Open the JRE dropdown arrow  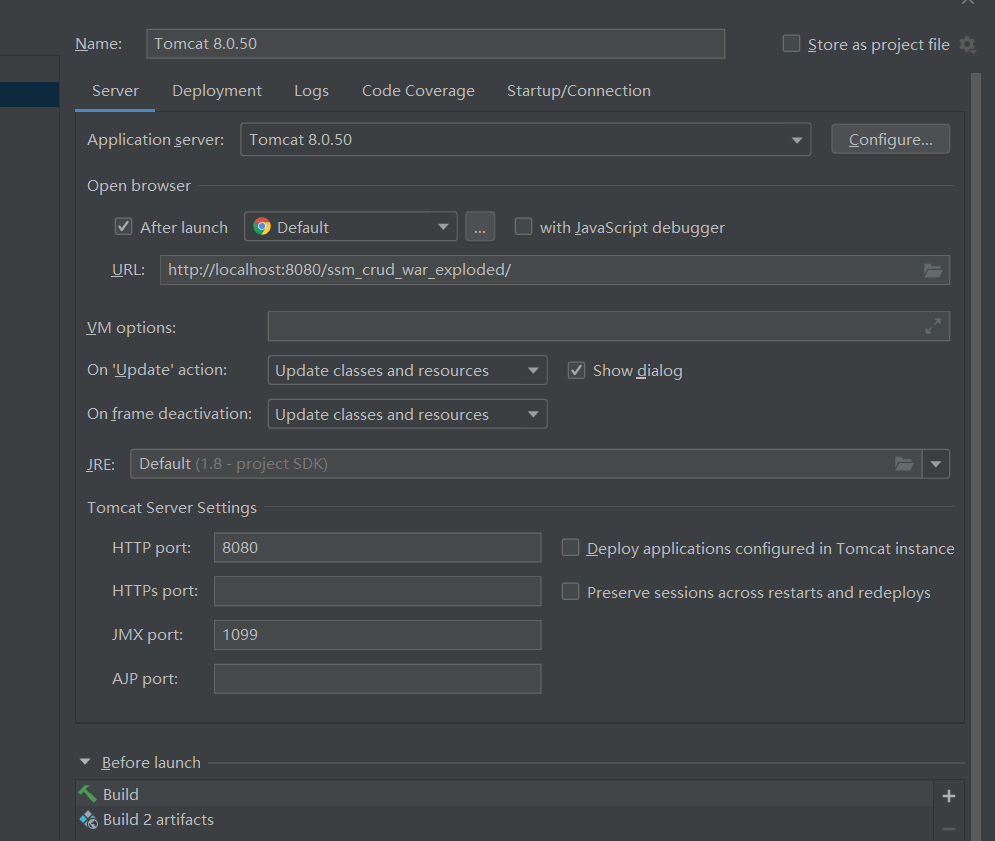tap(935, 464)
